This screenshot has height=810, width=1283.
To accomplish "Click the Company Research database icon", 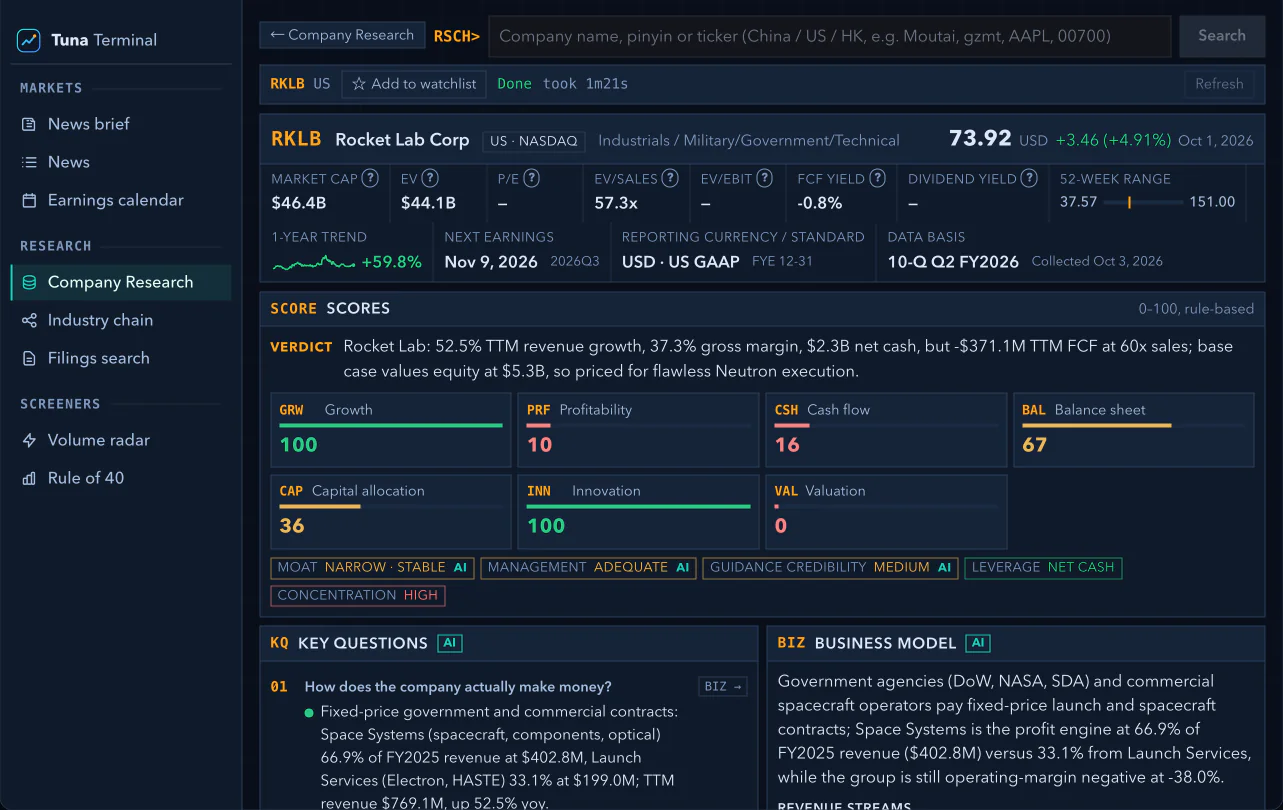I will point(29,282).
